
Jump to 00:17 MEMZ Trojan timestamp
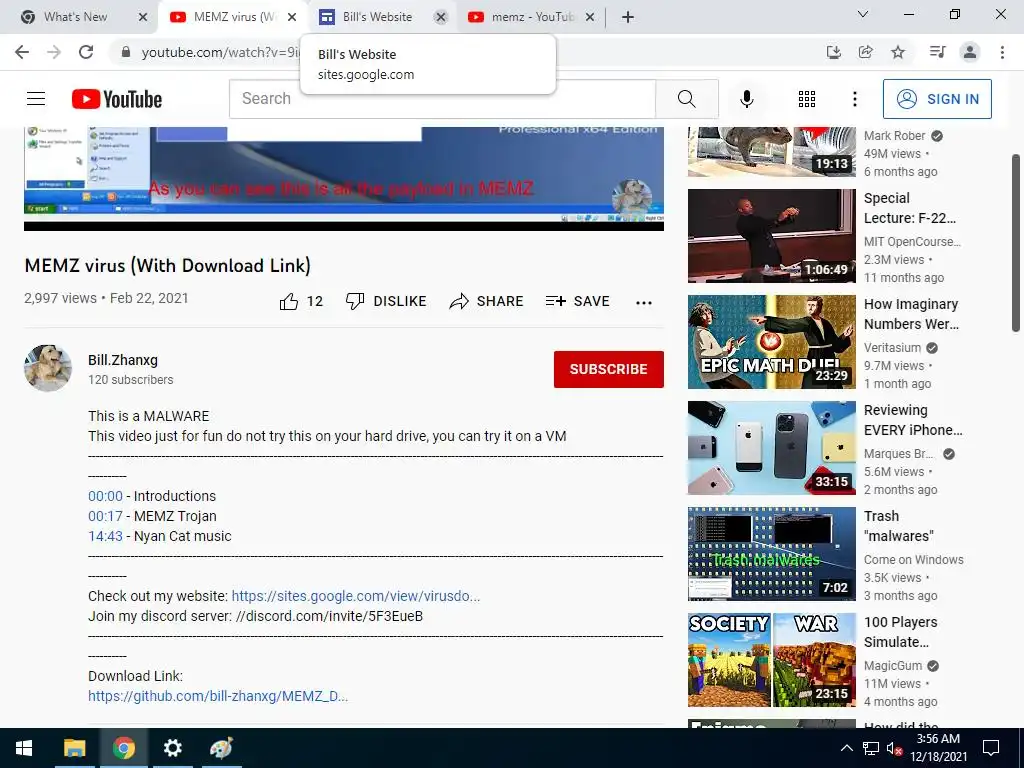click(x=106, y=516)
